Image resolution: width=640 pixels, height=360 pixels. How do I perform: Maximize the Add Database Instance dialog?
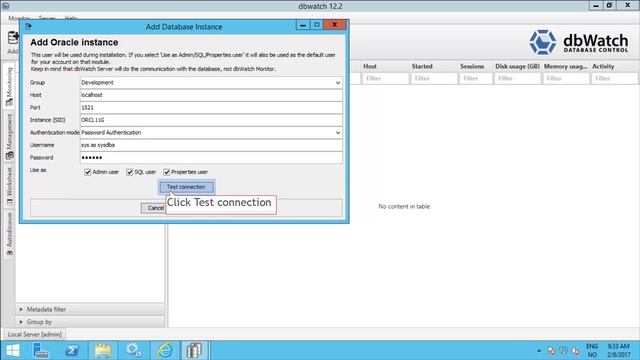[x=317, y=25]
